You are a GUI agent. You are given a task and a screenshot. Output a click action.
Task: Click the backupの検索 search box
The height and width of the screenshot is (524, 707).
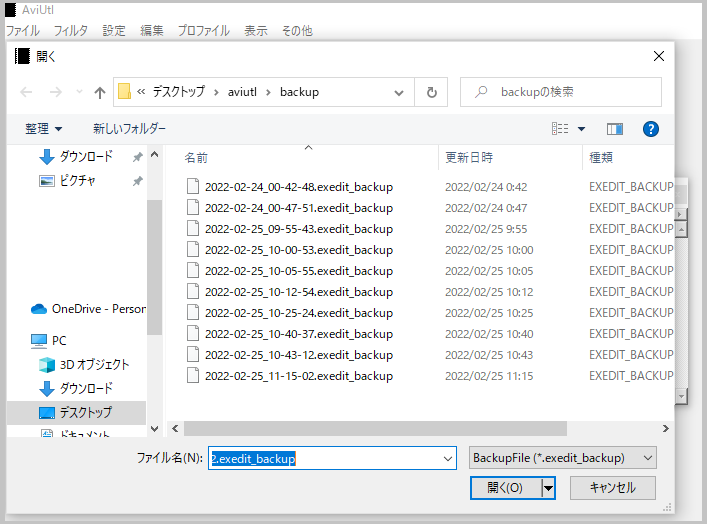[x=561, y=92]
